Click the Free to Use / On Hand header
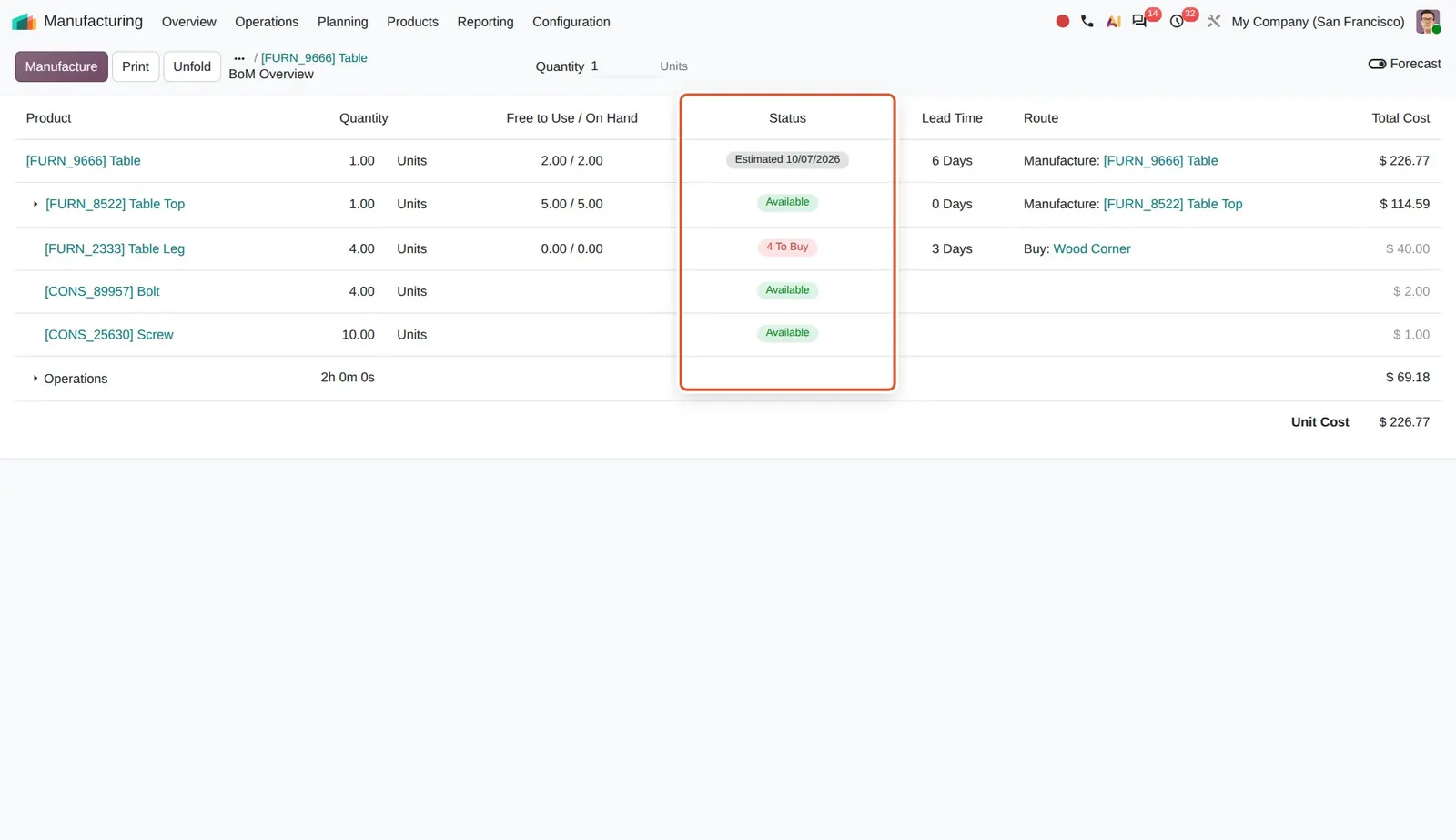Screen dimensions: 1456x840 pos(571,118)
